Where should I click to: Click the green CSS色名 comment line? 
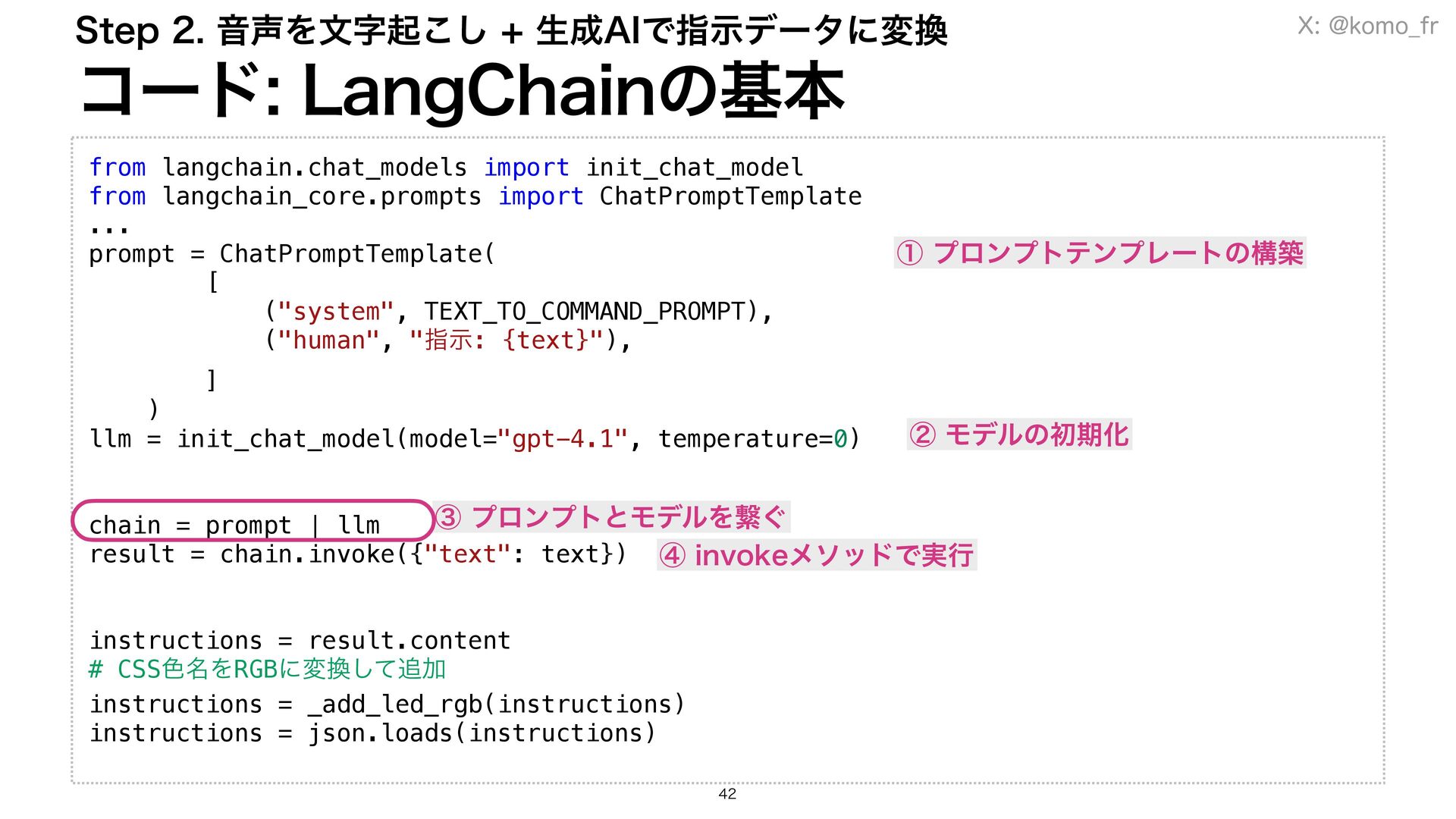[267, 669]
